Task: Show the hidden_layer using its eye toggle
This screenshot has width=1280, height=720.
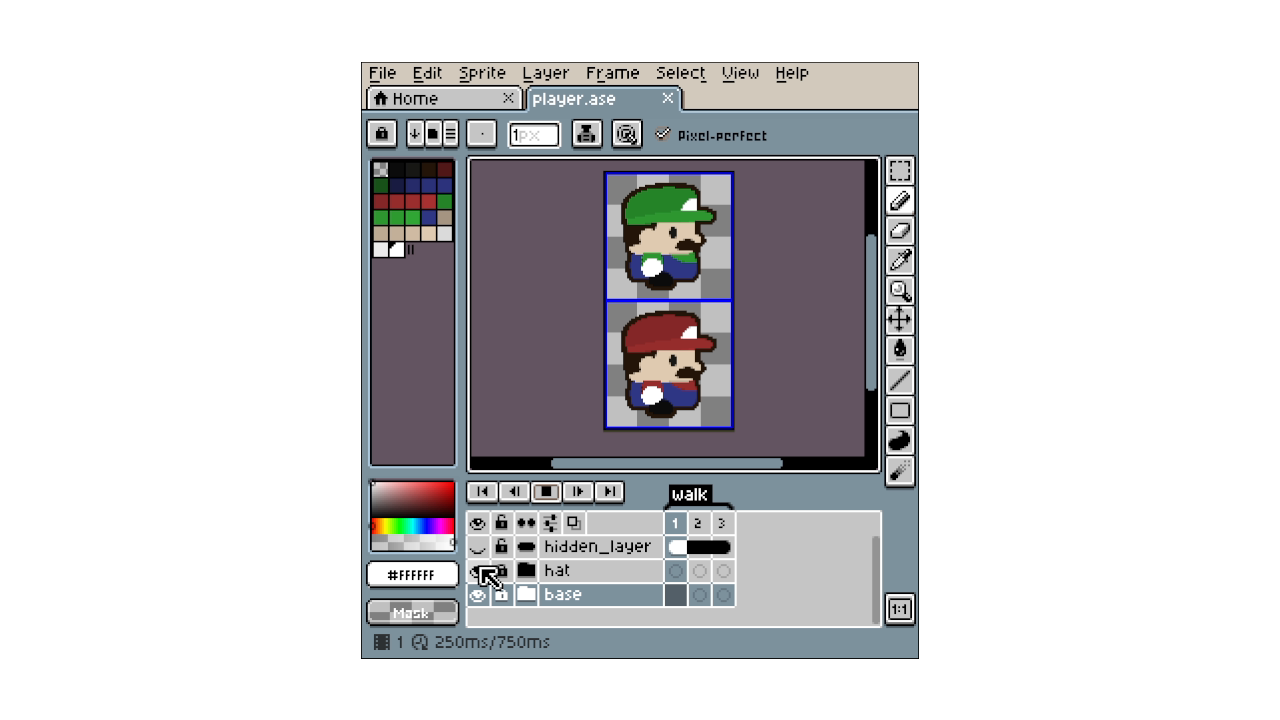Action: [x=478, y=547]
